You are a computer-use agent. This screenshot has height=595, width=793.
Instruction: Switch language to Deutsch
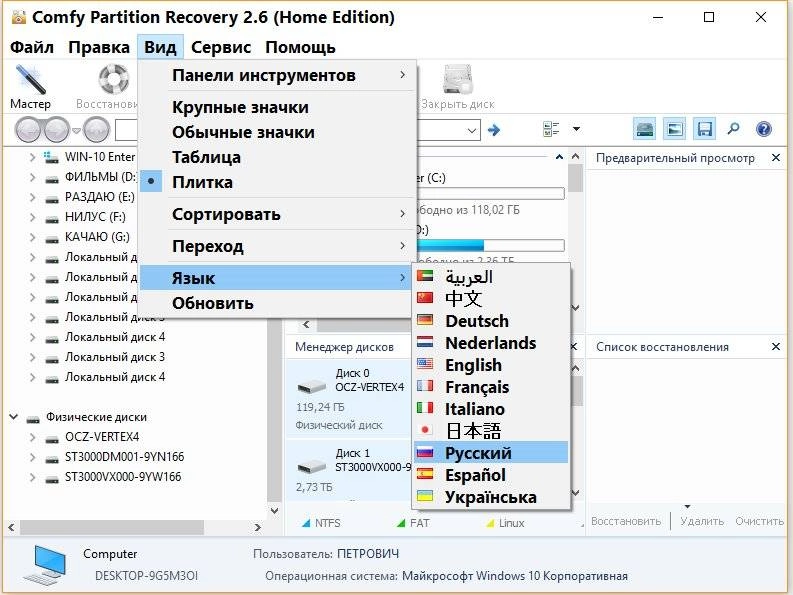point(491,321)
